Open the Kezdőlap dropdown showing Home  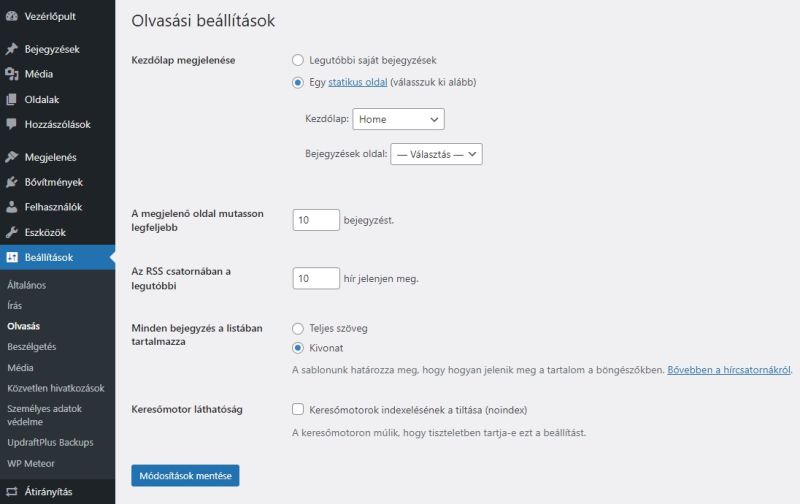click(398, 119)
